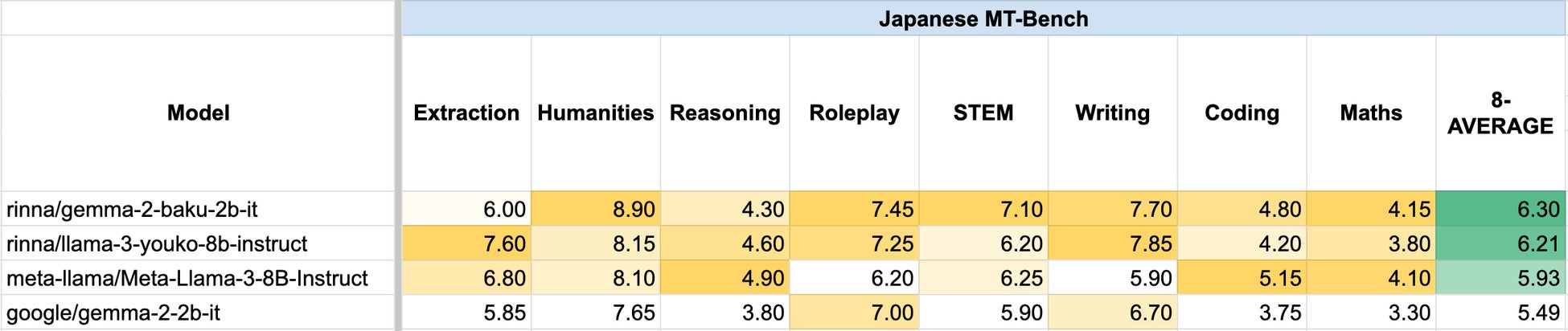1568x331 pixels.
Task: Select the 7.60 Extraction score cell
Action: coord(466,243)
